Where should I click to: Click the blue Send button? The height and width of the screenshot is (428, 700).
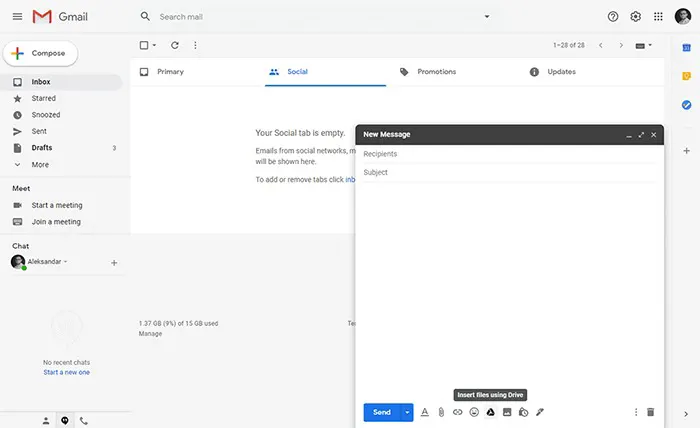click(x=382, y=412)
